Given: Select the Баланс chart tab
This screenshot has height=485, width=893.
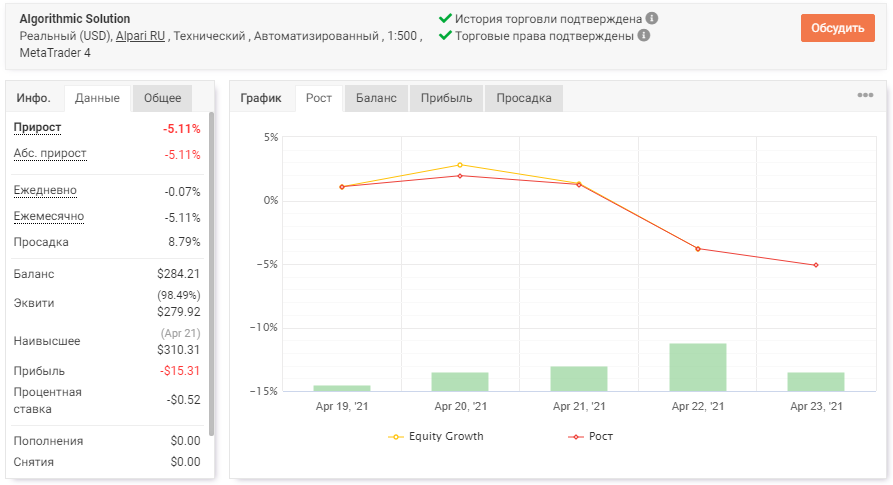Looking at the screenshot, I should coord(376,98).
